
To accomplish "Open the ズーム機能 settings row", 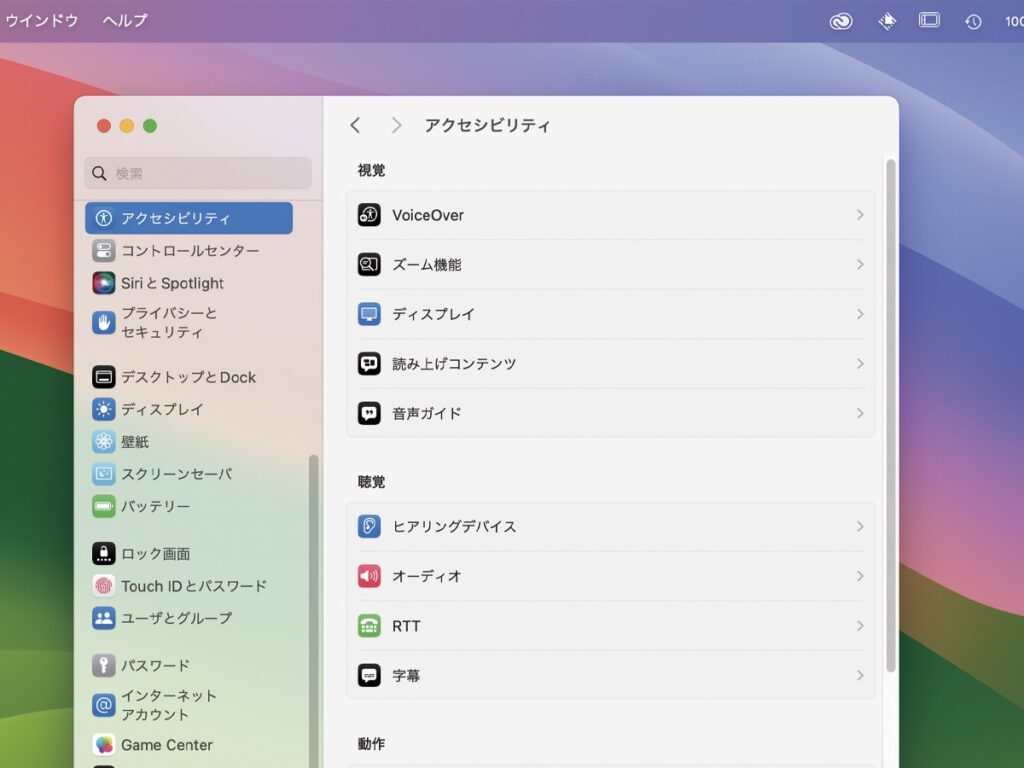I will click(611, 264).
